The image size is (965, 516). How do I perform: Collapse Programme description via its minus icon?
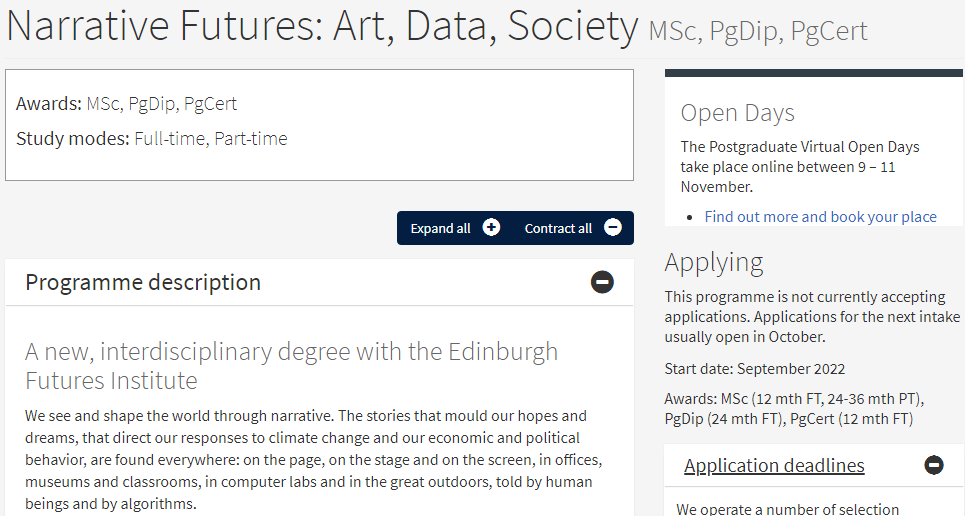[603, 282]
